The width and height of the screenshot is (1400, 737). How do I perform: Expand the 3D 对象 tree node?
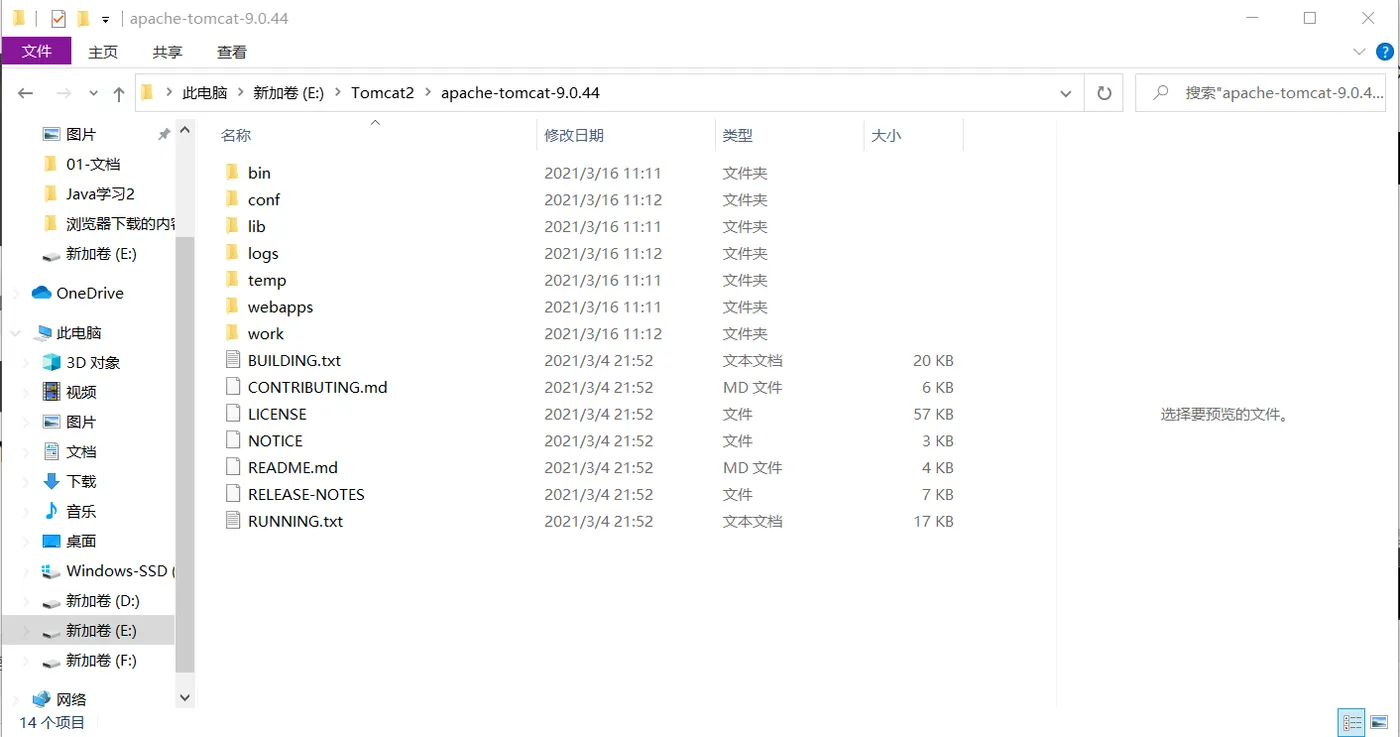click(x=28, y=363)
